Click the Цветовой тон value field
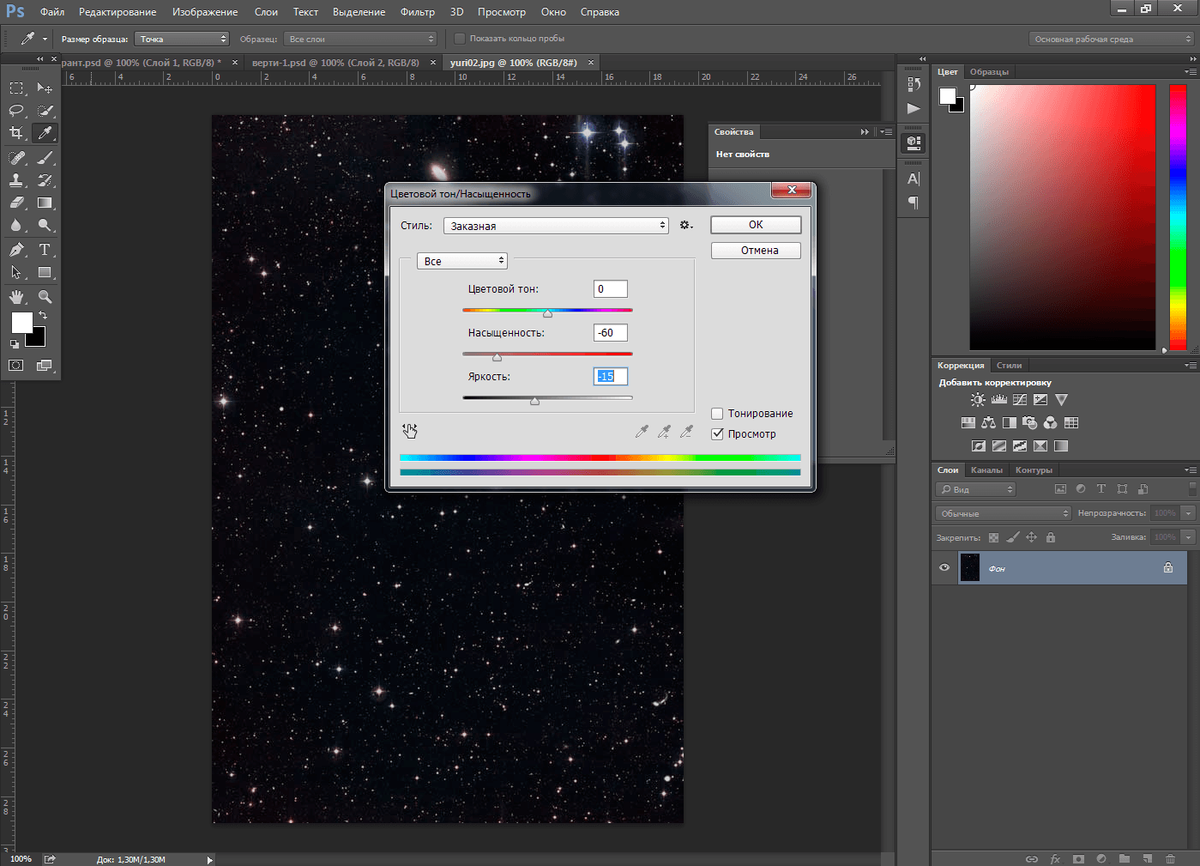 tap(610, 289)
